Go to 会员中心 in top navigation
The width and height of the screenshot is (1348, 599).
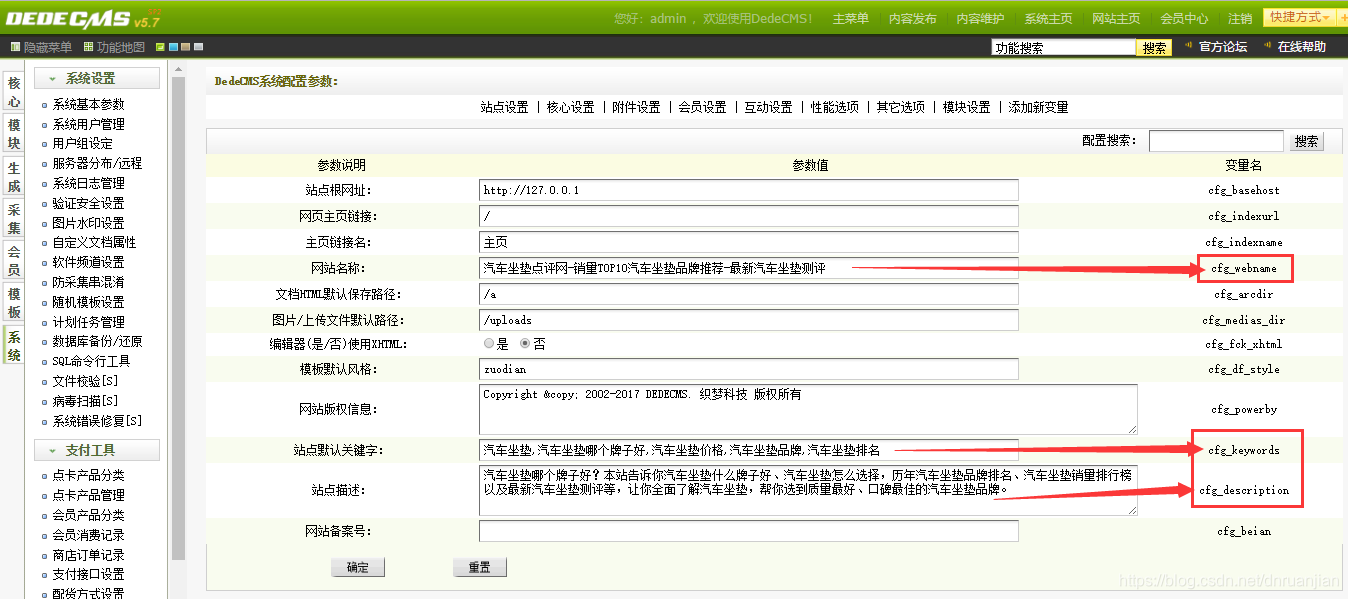click(1184, 19)
